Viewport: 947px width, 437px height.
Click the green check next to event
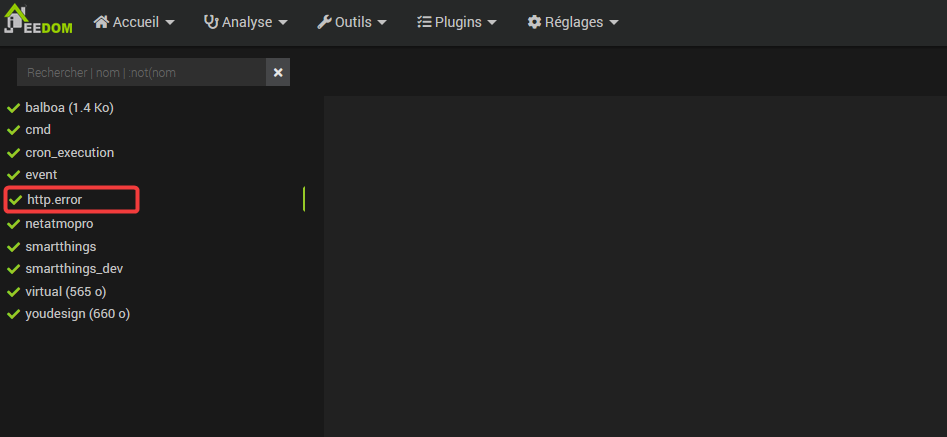pos(13,176)
